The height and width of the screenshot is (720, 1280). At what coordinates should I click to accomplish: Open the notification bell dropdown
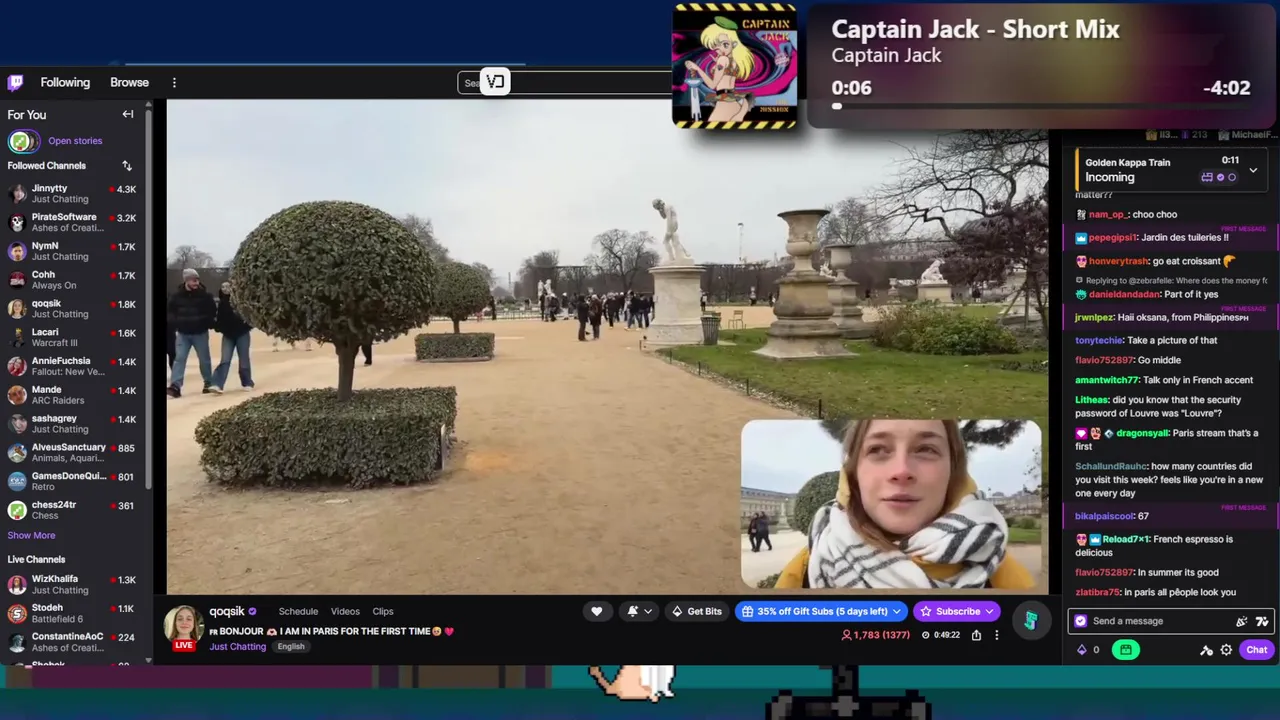[x=639, y=611]
